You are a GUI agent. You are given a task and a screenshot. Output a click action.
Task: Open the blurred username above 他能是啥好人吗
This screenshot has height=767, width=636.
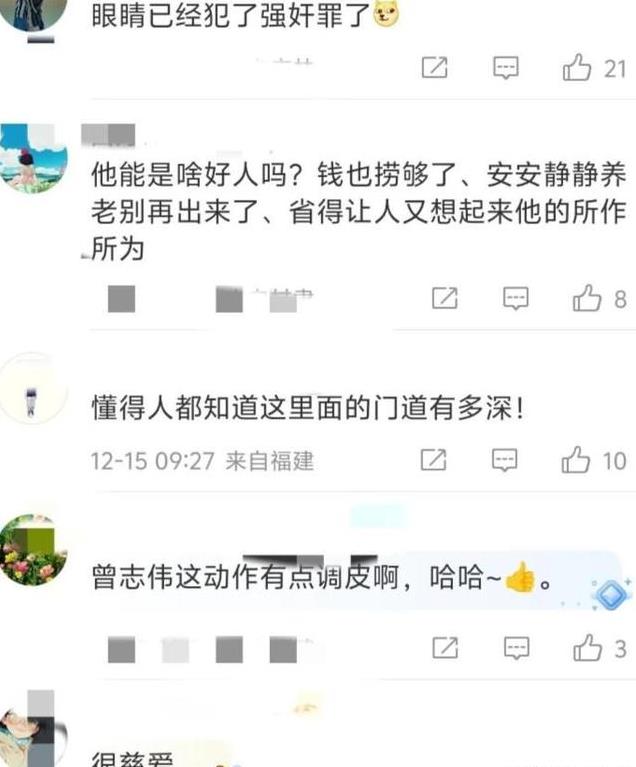(108, 135)
